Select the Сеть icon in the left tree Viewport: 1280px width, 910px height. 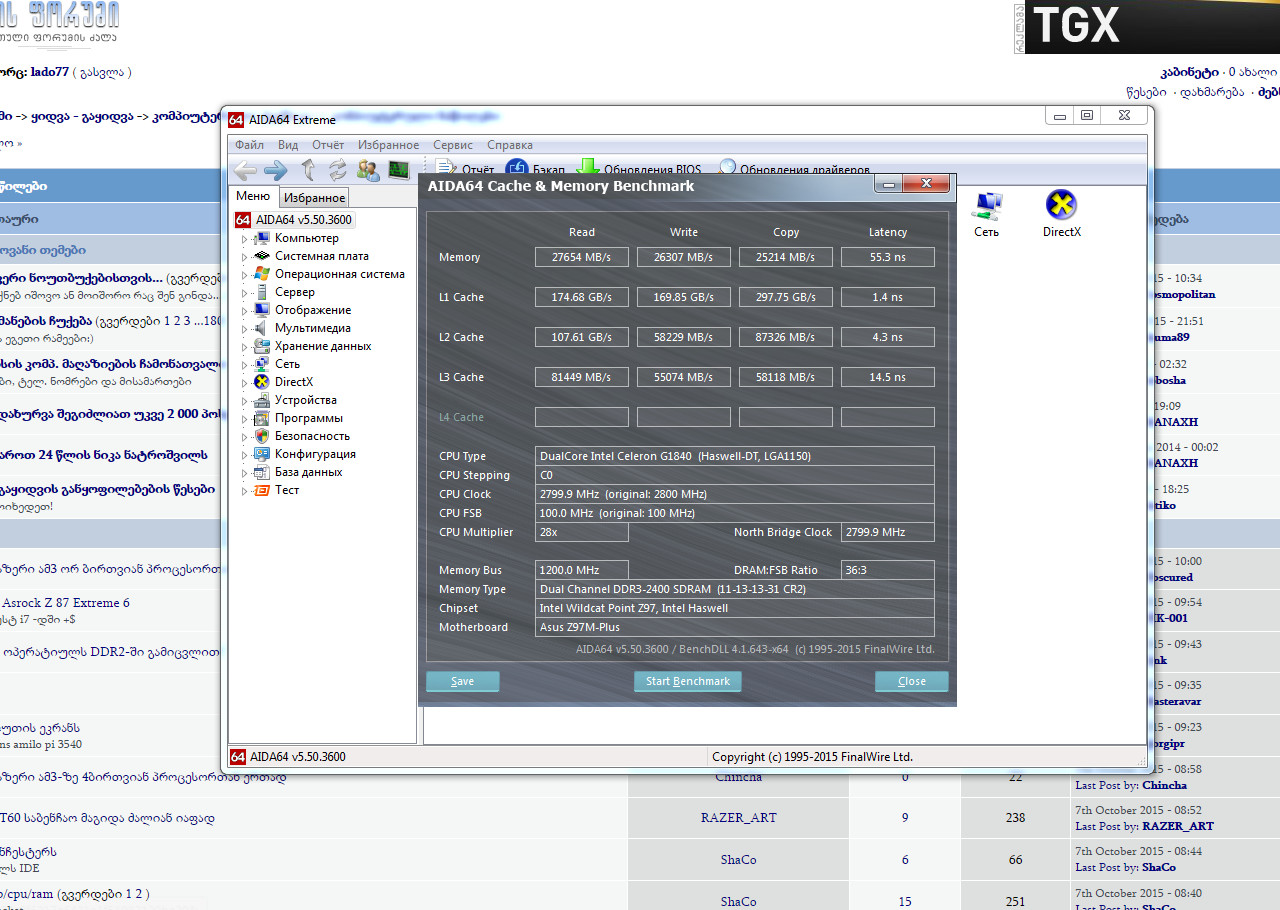click(263, 364)
